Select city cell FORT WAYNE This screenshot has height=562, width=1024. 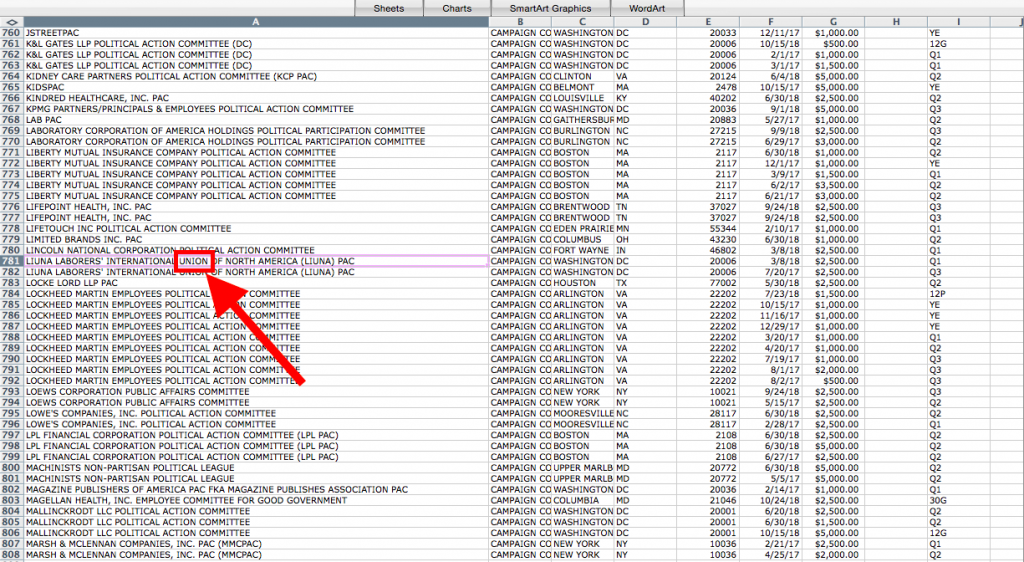[x=583, y=251]
